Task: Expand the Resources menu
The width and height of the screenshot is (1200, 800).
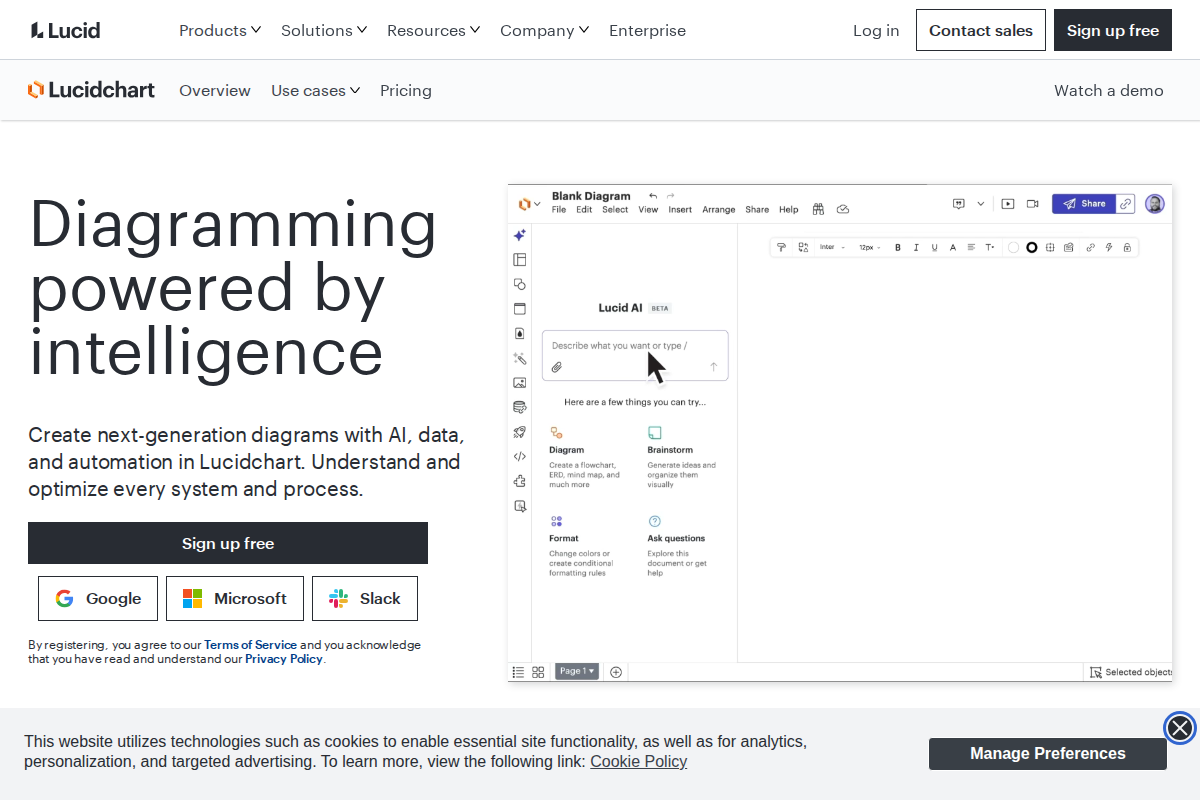Action: point(433,30)
